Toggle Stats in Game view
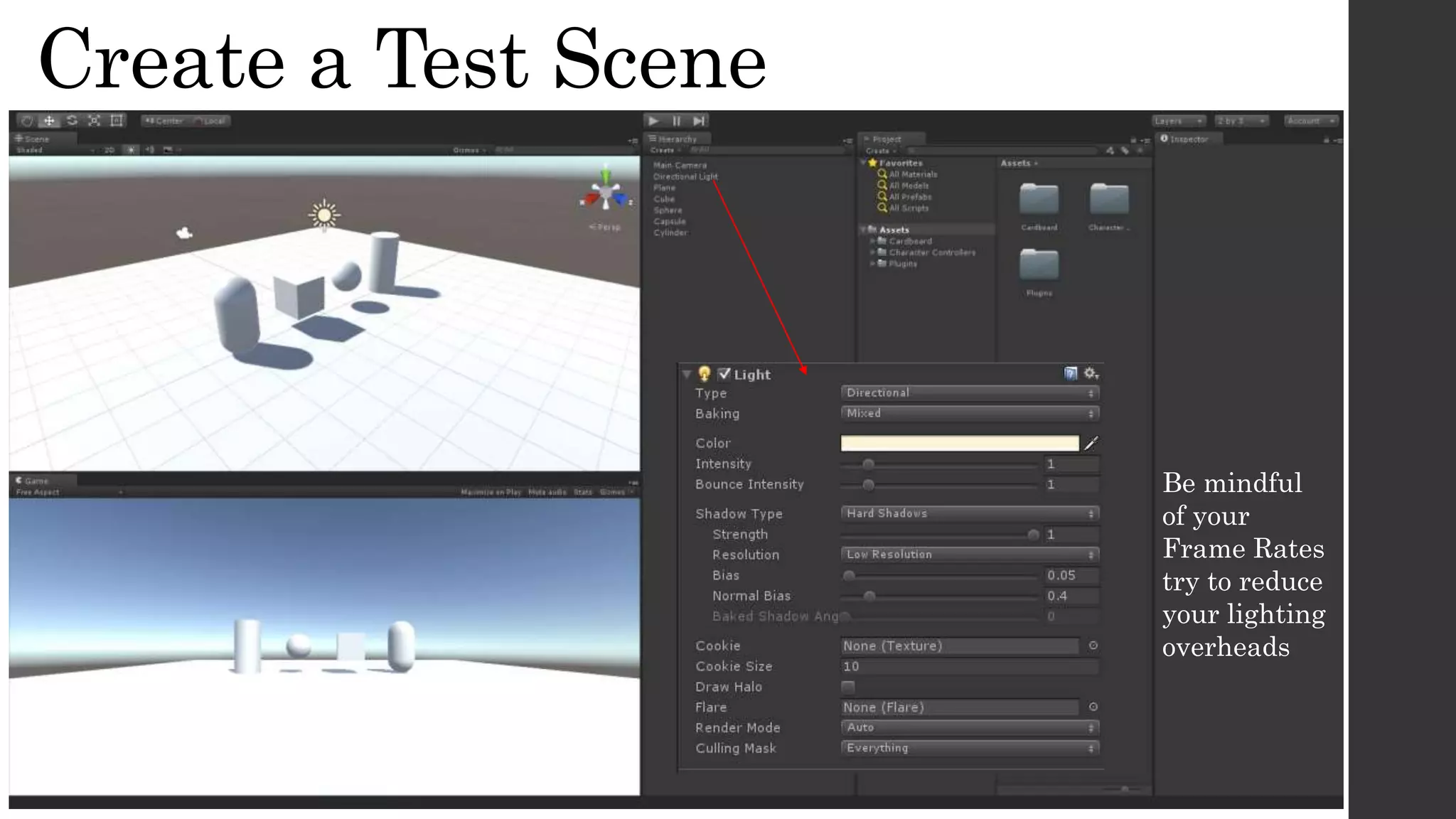This screenshot has height=819, width=1456. pos(583,492)
